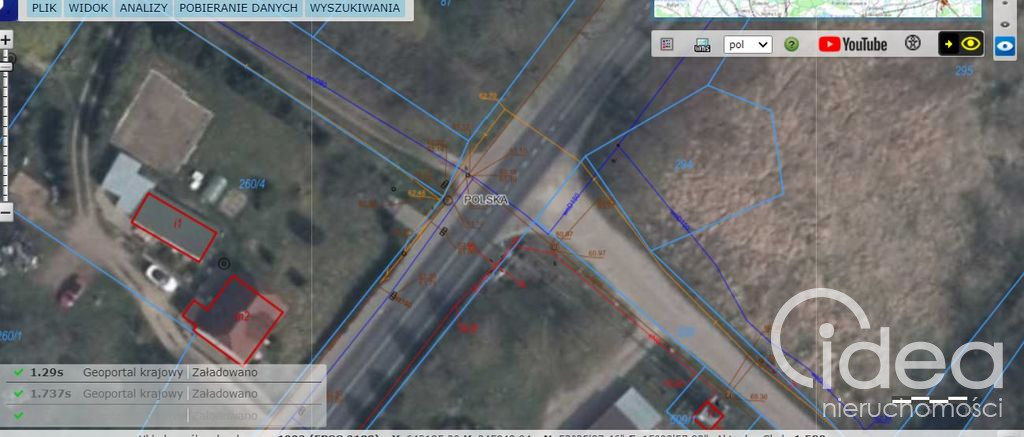The width and height of the screenshot is (1024, 437).
Task: Open the POBIERANIE DANYCH menu
Action: pyautogui.click(x=238, y=8)
